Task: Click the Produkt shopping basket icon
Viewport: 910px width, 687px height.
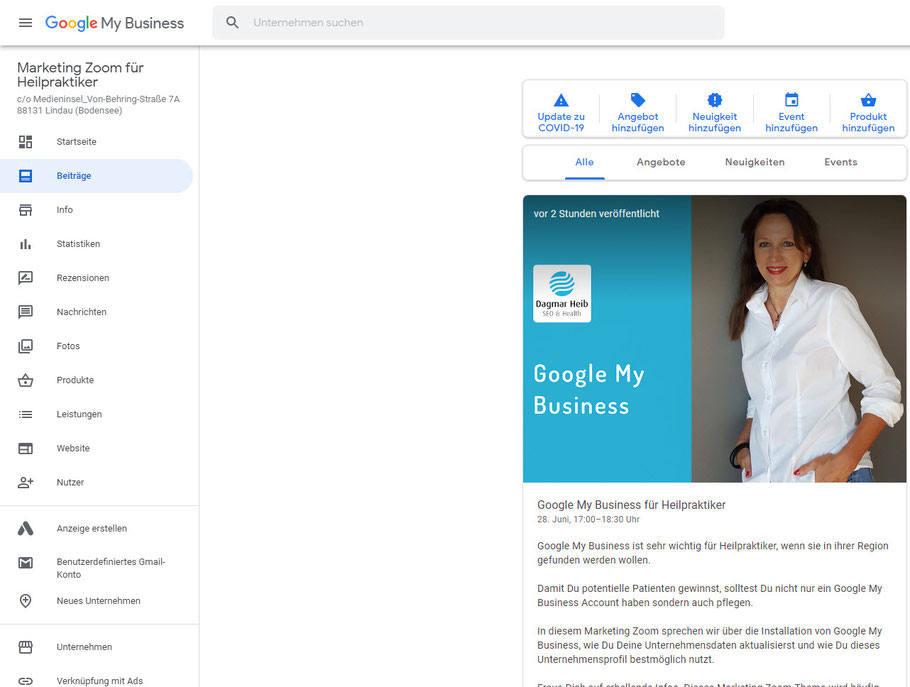Action: coord(868,100)
